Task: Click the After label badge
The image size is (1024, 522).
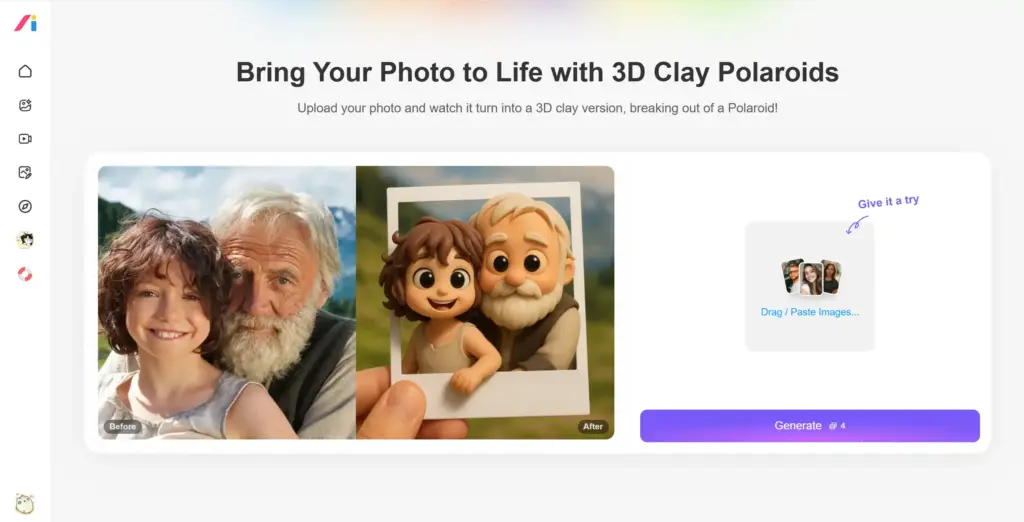Action: pos(593,427)
